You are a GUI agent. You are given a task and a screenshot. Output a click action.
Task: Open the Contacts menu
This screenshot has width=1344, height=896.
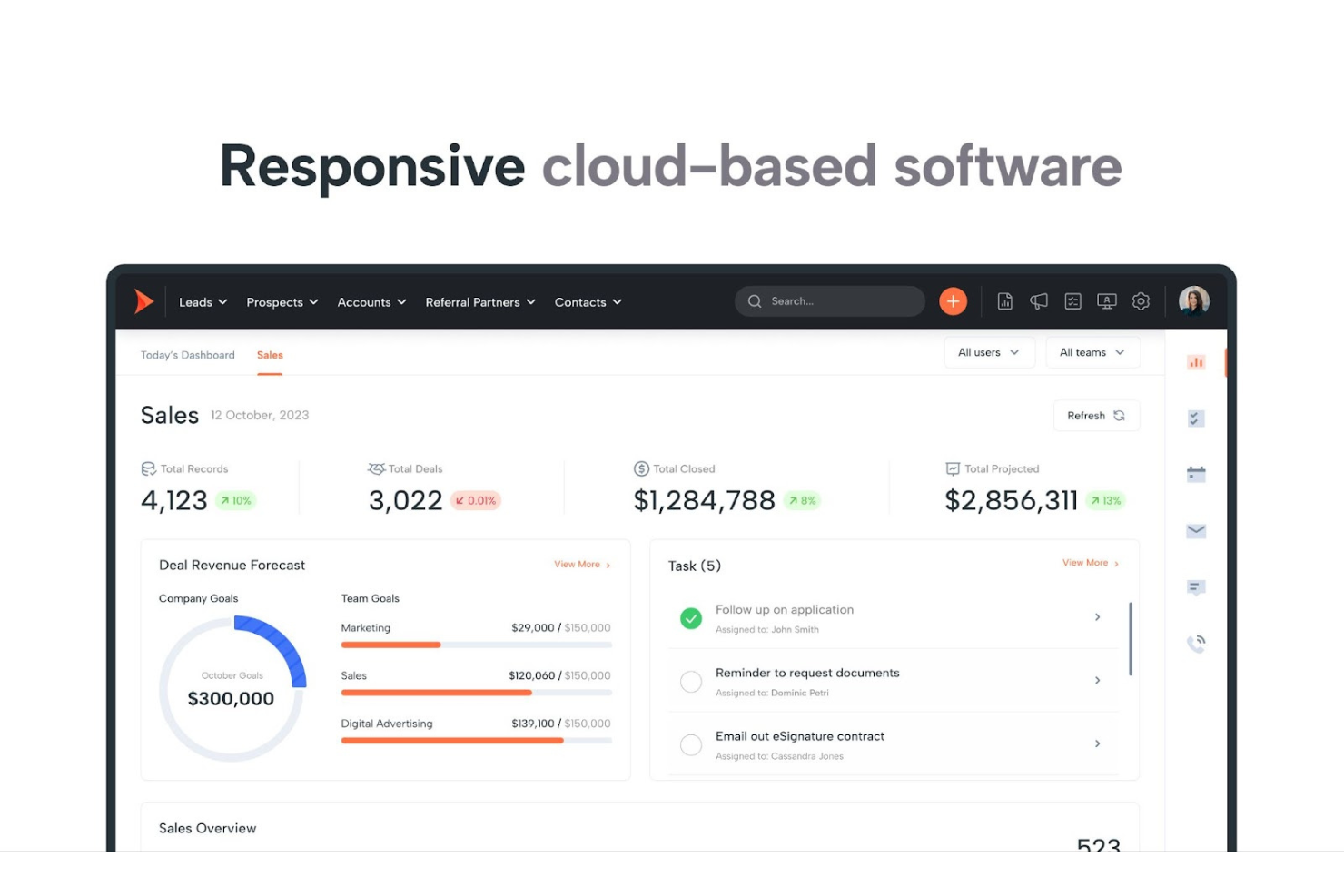click(x=587, y=301)
